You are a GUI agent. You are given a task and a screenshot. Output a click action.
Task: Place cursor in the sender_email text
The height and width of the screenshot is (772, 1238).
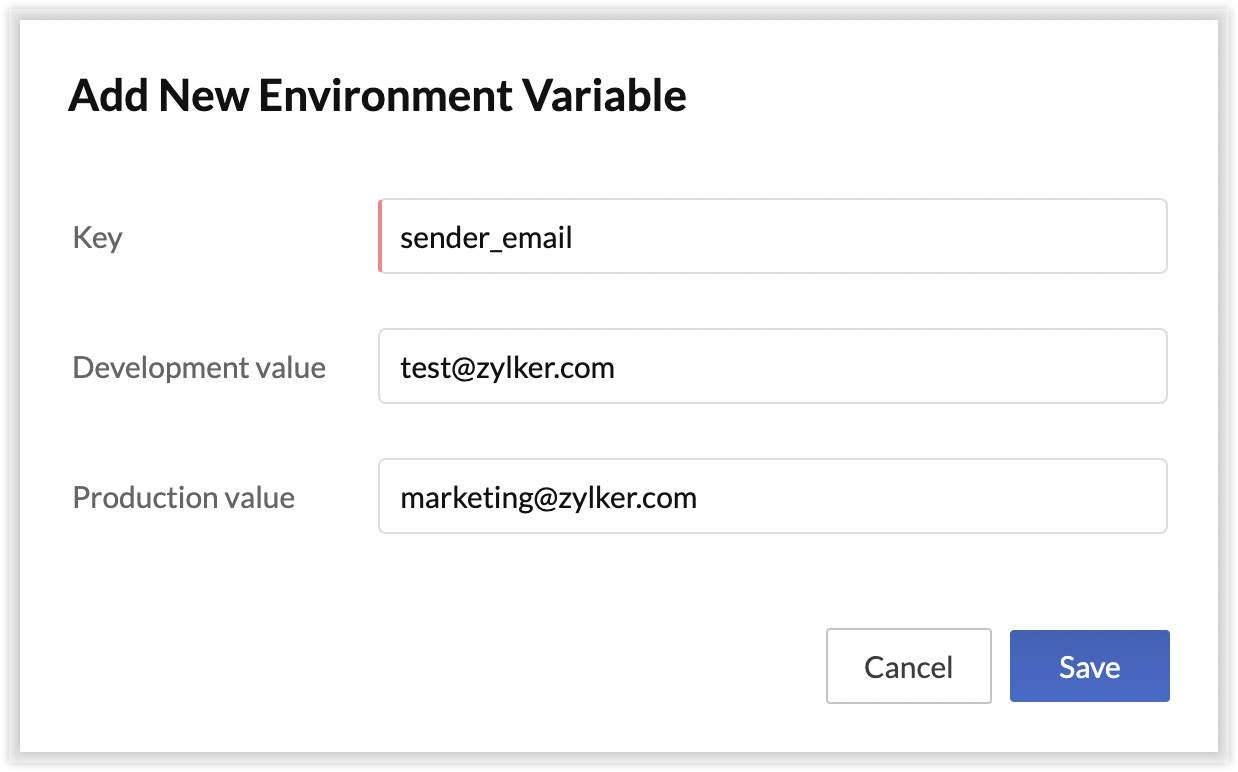tap(486, 238)
